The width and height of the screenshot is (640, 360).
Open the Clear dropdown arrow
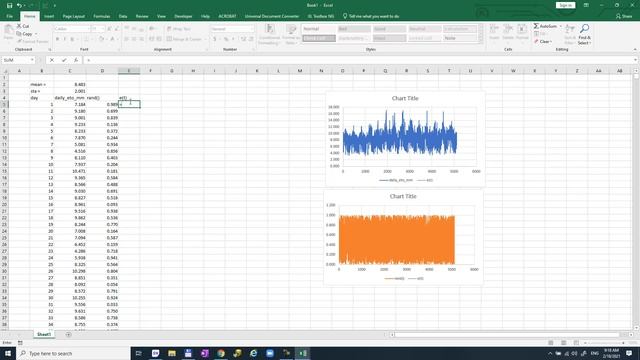tap(551, 42)
